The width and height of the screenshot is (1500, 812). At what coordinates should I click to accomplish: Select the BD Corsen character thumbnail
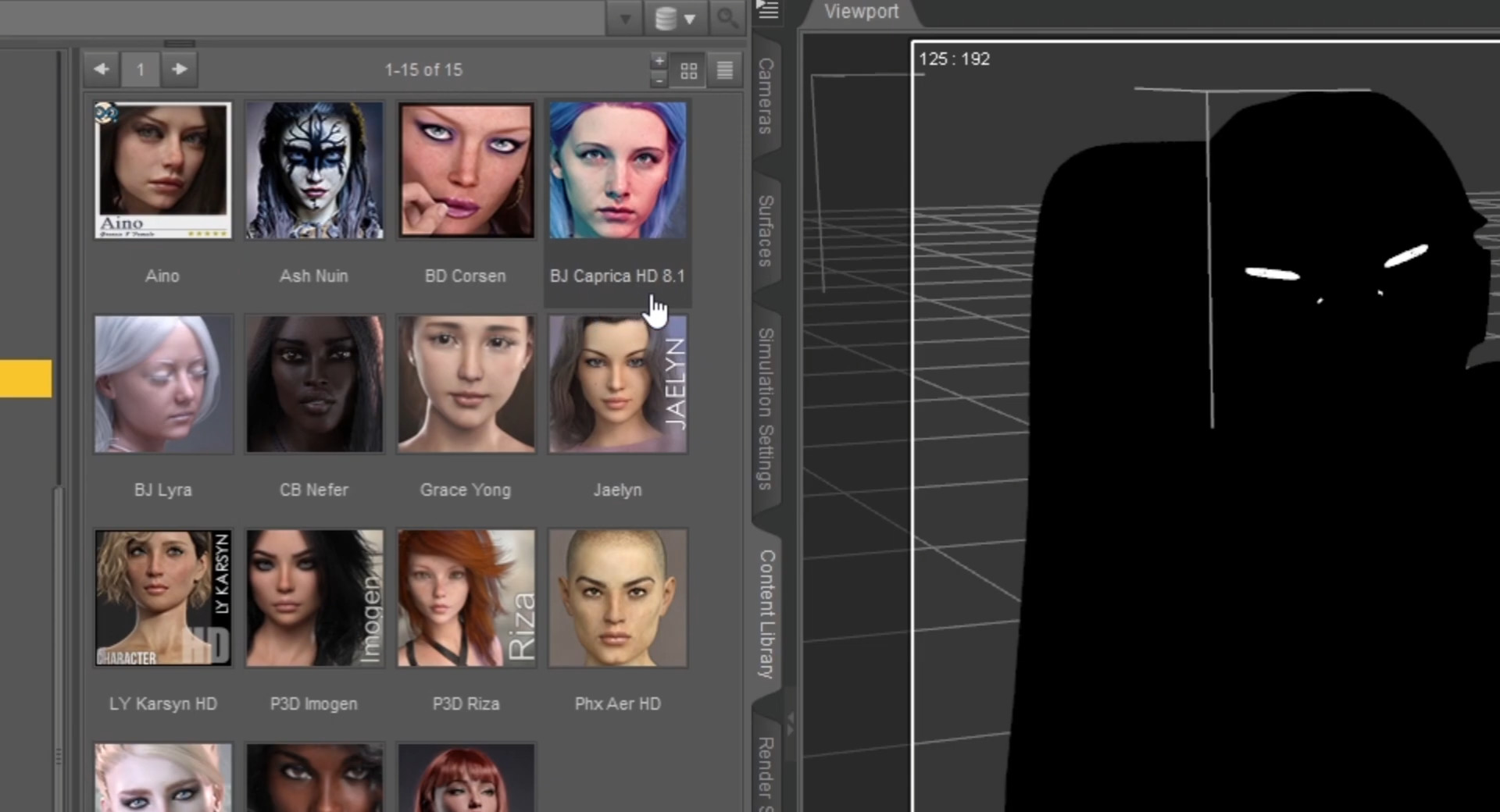[x=466, y=170]
